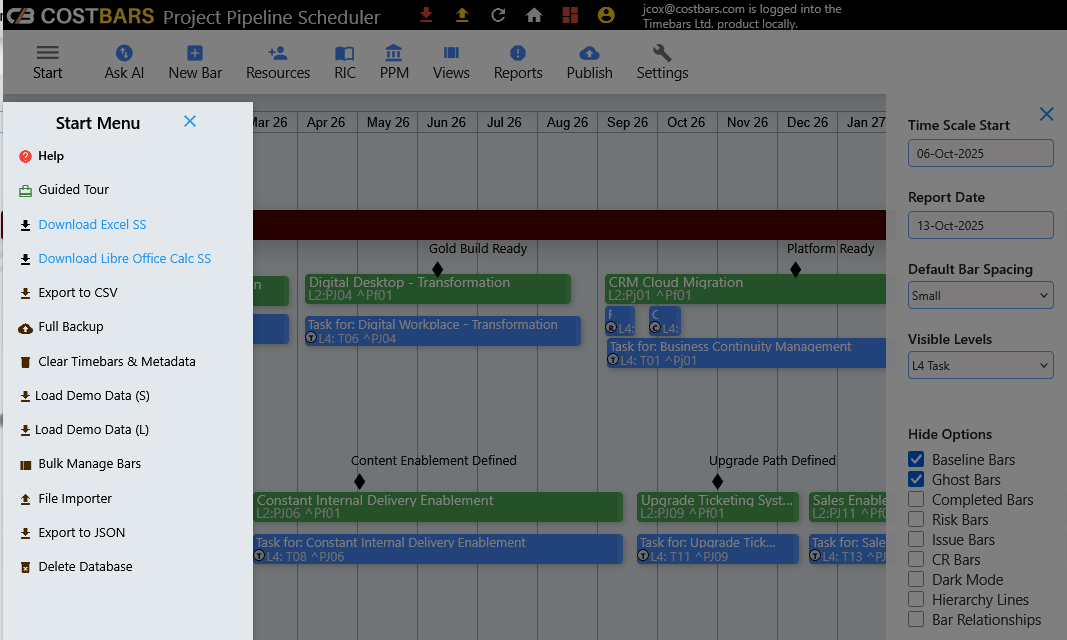The height and width of the screenshot is (640, 1067).
Task: Expand the Visible Levels dropdown
Action: pyautogui.click(x=980, y=365)
